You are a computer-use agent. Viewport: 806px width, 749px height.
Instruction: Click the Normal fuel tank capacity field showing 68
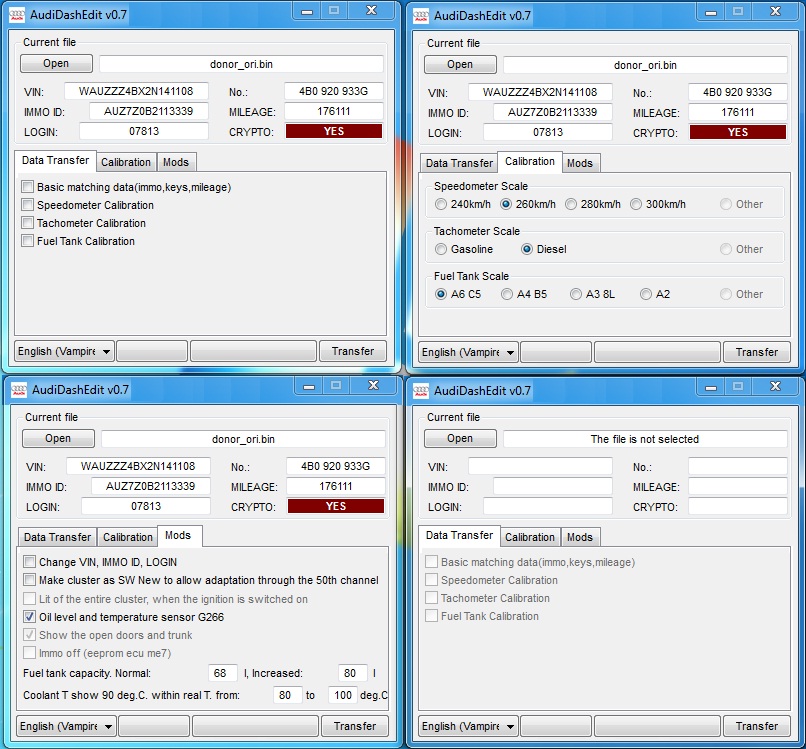223,673
